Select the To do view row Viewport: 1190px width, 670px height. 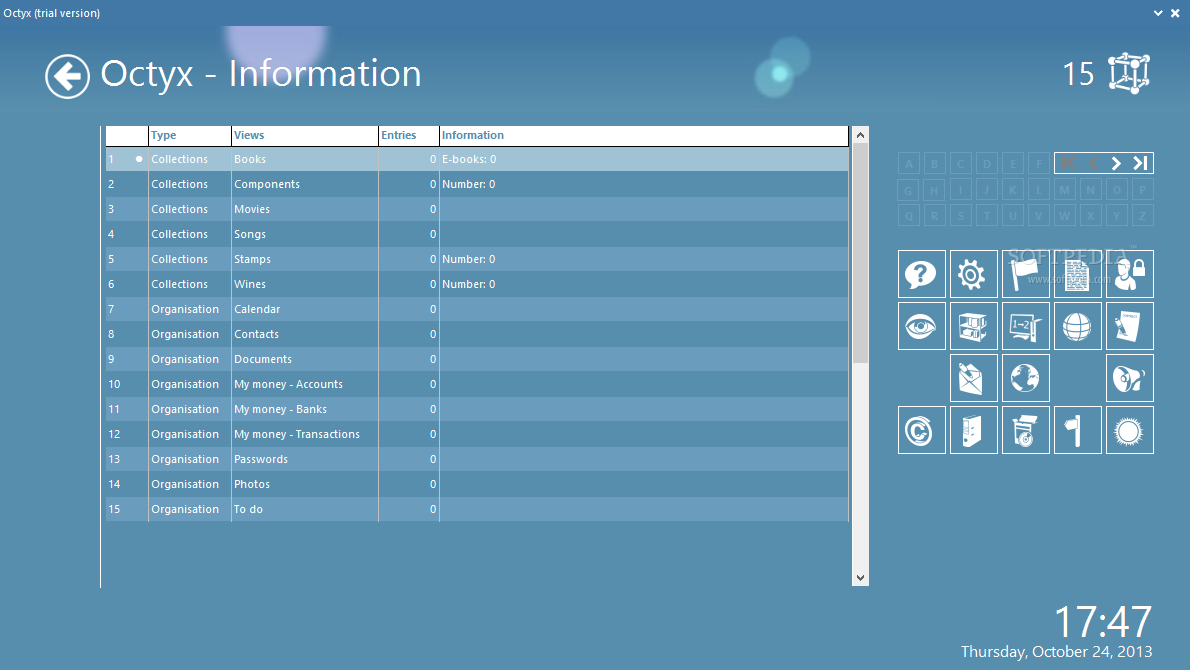pyautogui.click(x=477, y=509)
